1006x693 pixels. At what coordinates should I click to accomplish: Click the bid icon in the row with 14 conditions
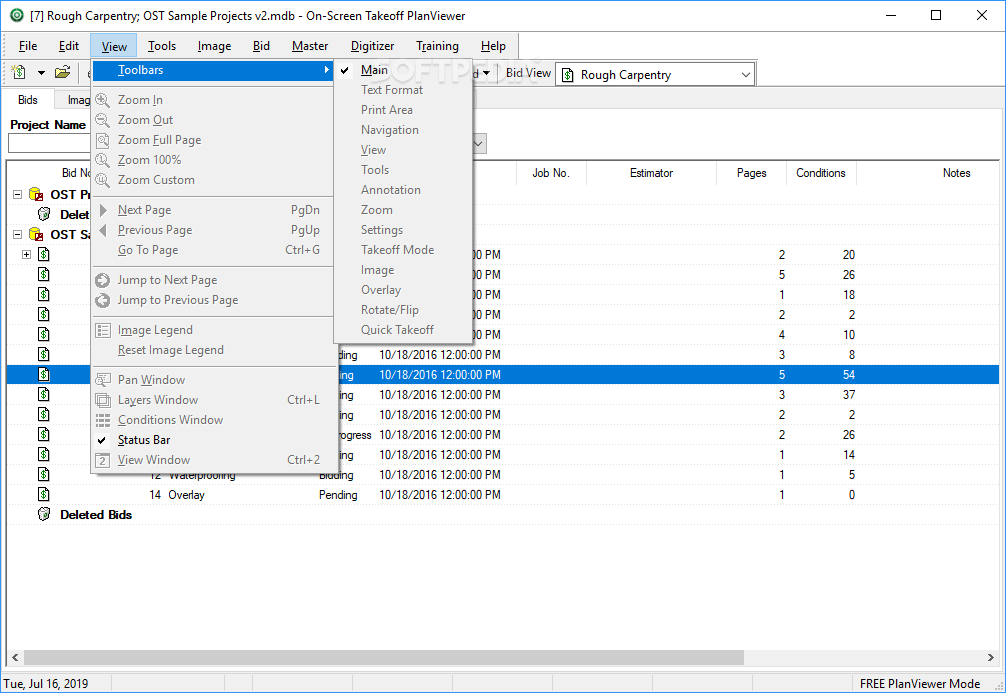point(44,455)
